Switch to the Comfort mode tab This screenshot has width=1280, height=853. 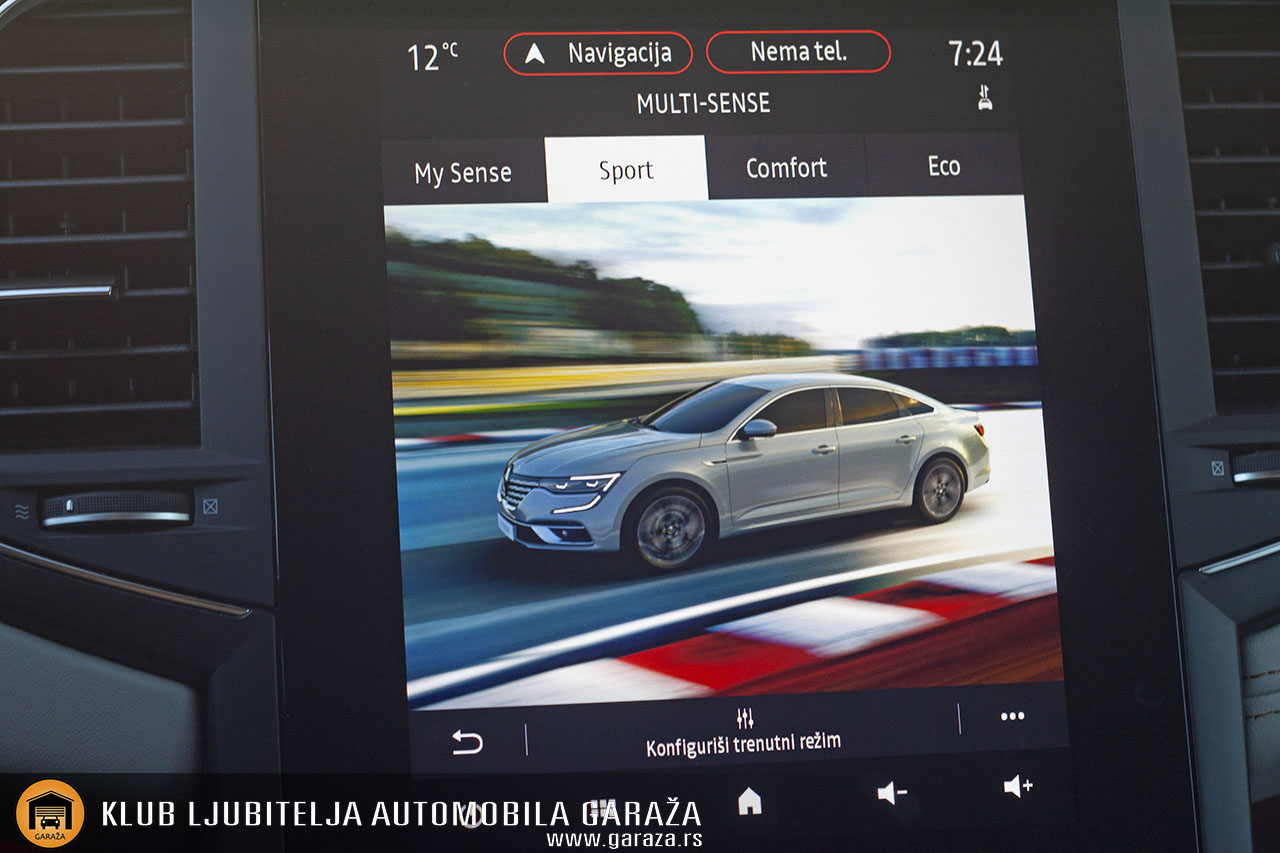pos(786,168)
